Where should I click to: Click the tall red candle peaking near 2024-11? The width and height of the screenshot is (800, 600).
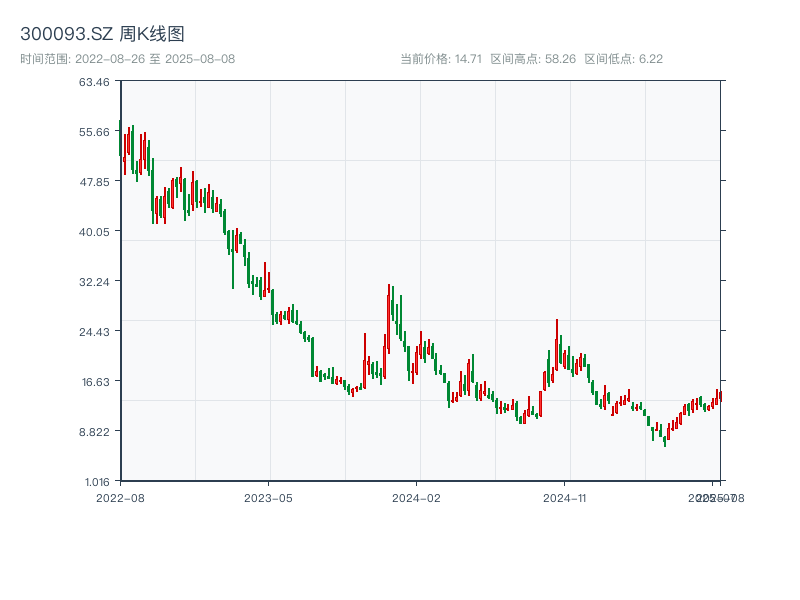(557, 345)
